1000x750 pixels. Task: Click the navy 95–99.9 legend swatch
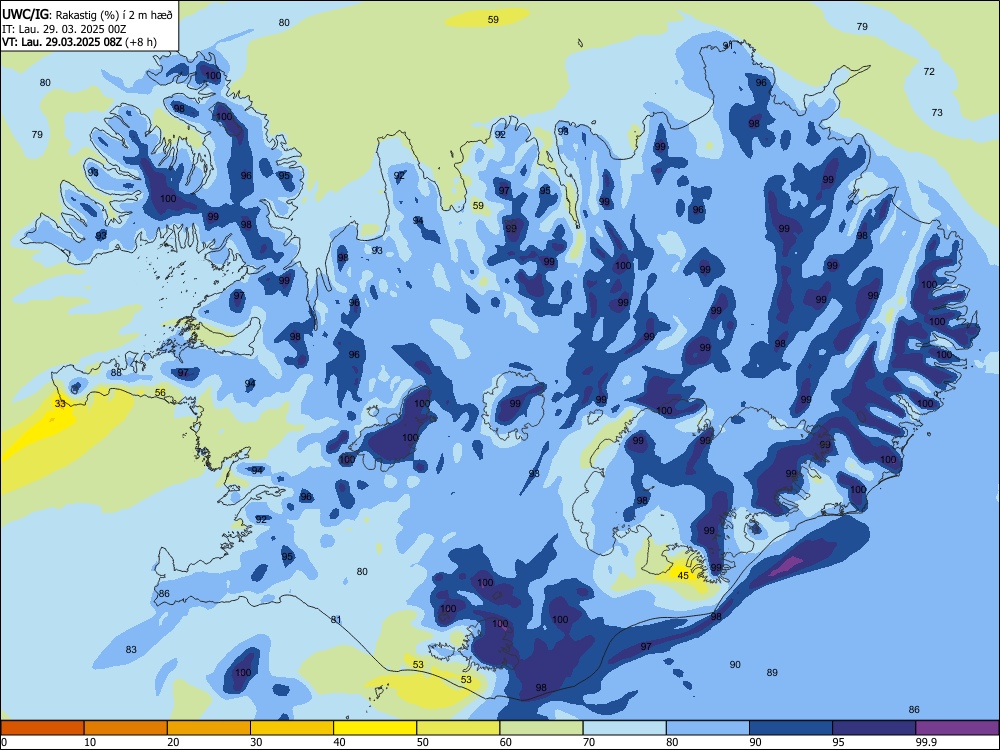(874, 728)
